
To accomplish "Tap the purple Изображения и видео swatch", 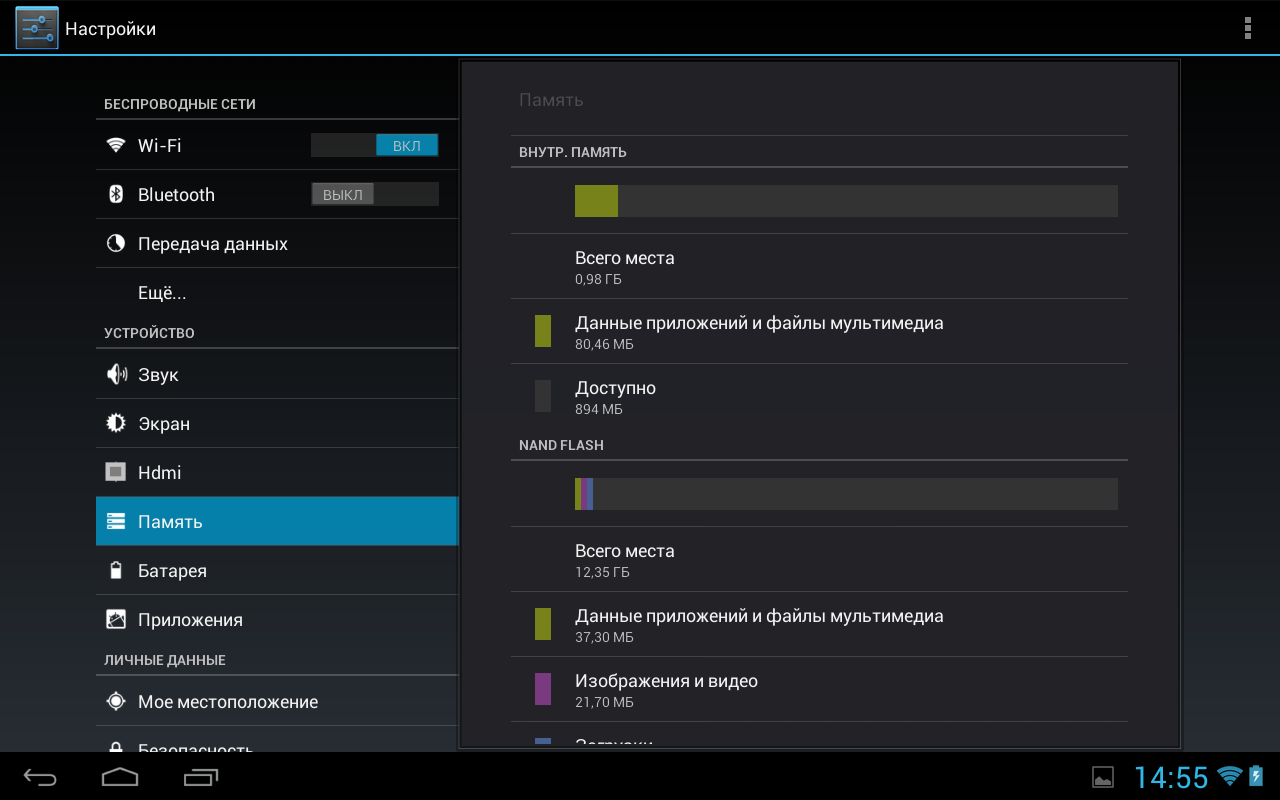I will pos(543,689).
